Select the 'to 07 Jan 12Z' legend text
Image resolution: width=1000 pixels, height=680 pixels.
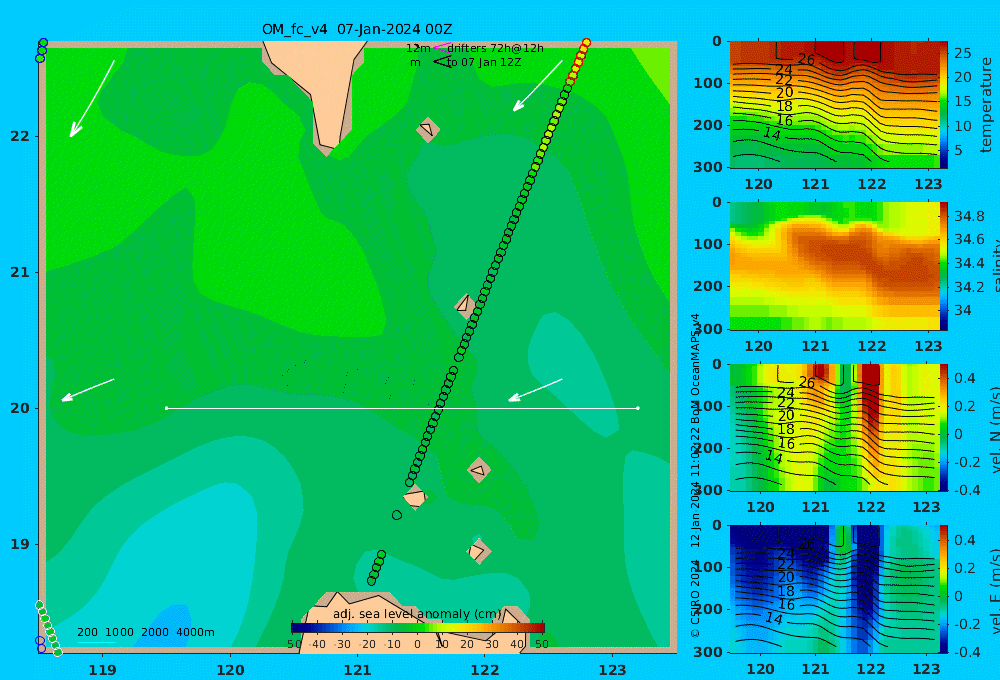click(484, 62)
